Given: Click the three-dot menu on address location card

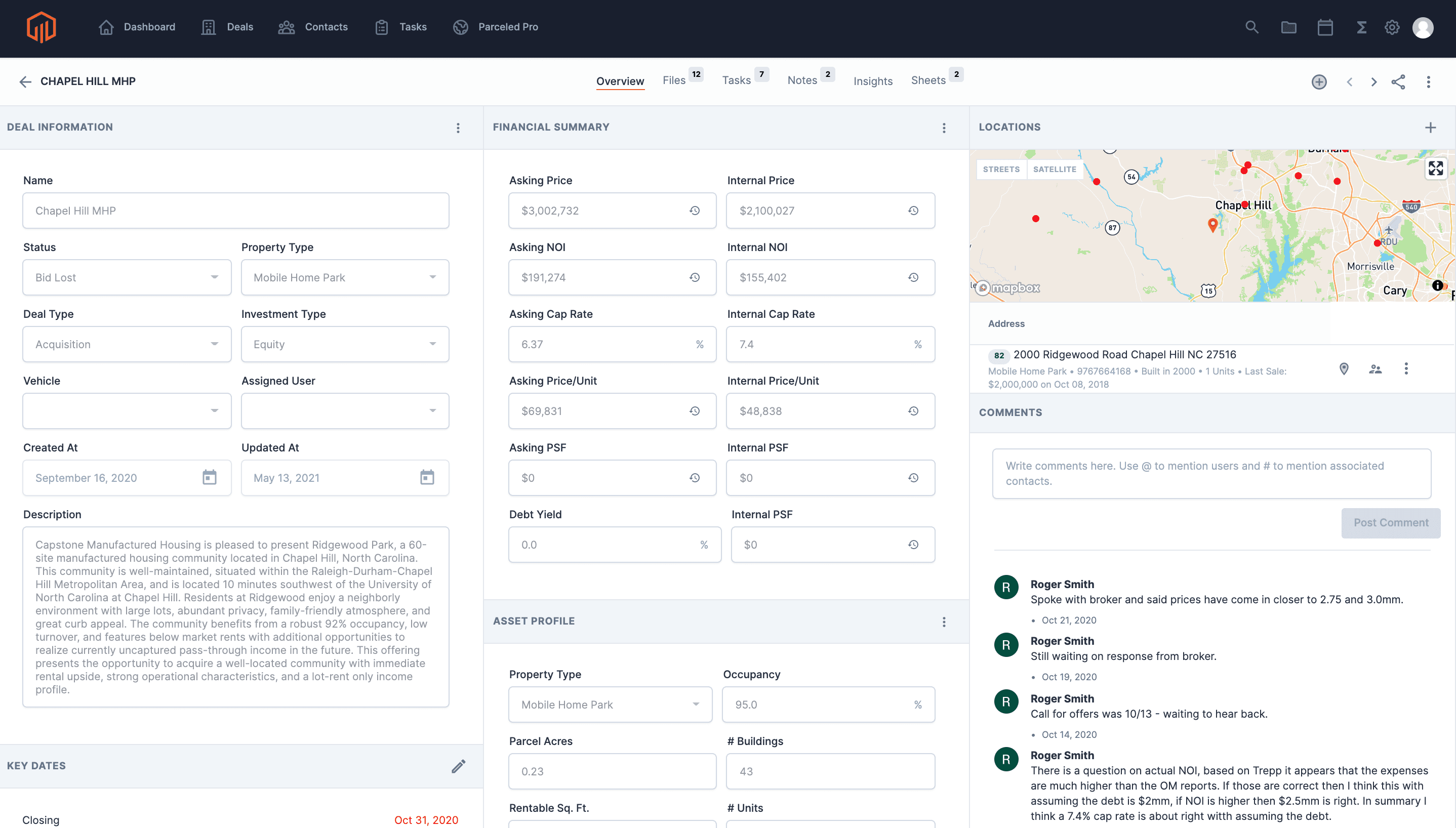Looking at the screenshot, I should click(1405, 368).
